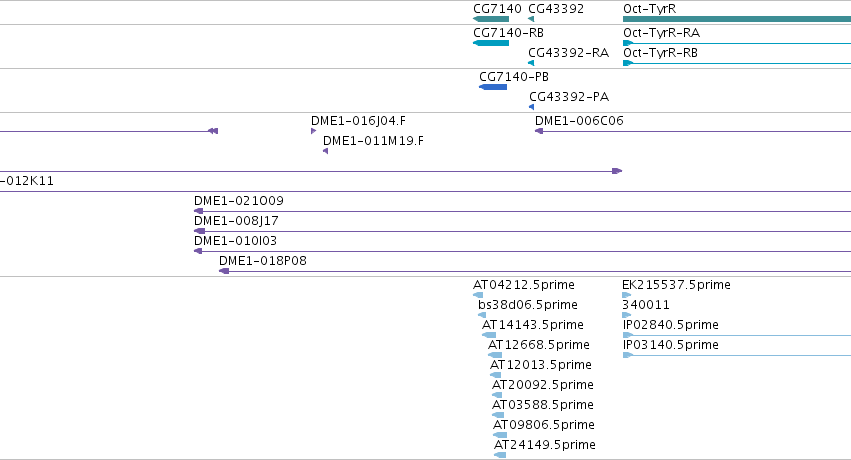Click the 340011 EST arrow glyph
Screen dimensions: 851x460
pos(627,315)
